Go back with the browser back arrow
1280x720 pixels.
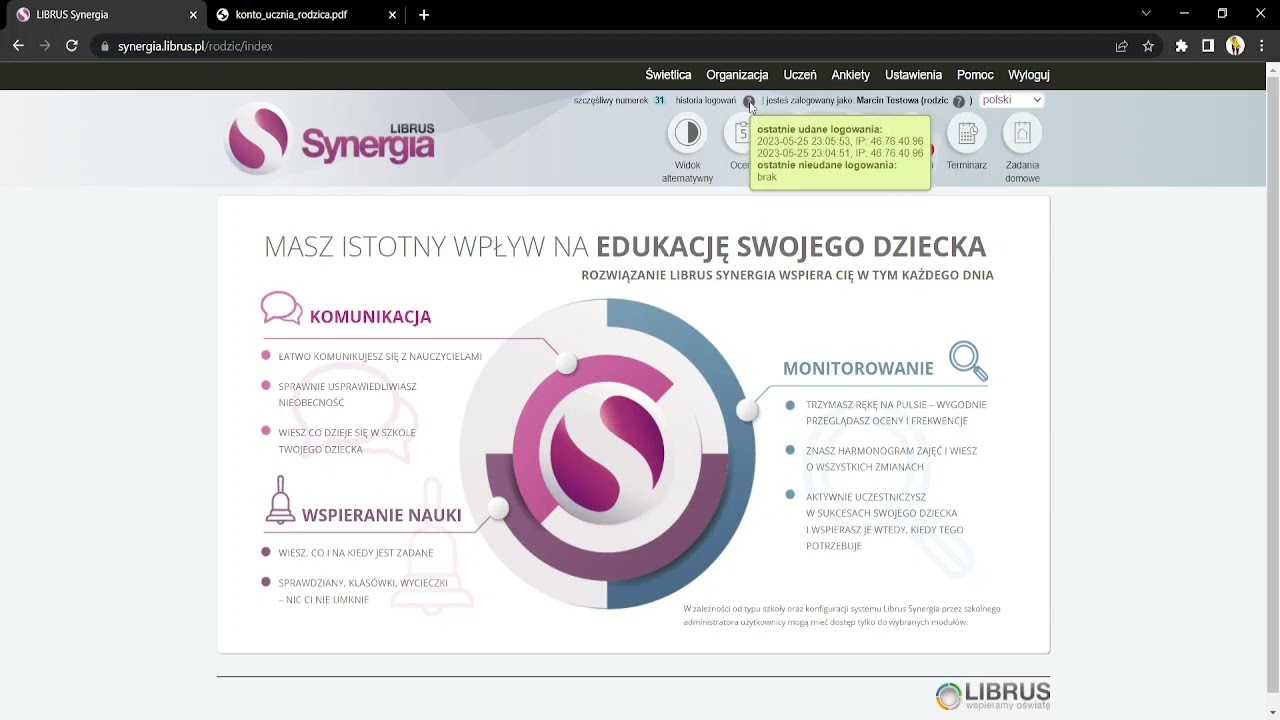point(18,46)
